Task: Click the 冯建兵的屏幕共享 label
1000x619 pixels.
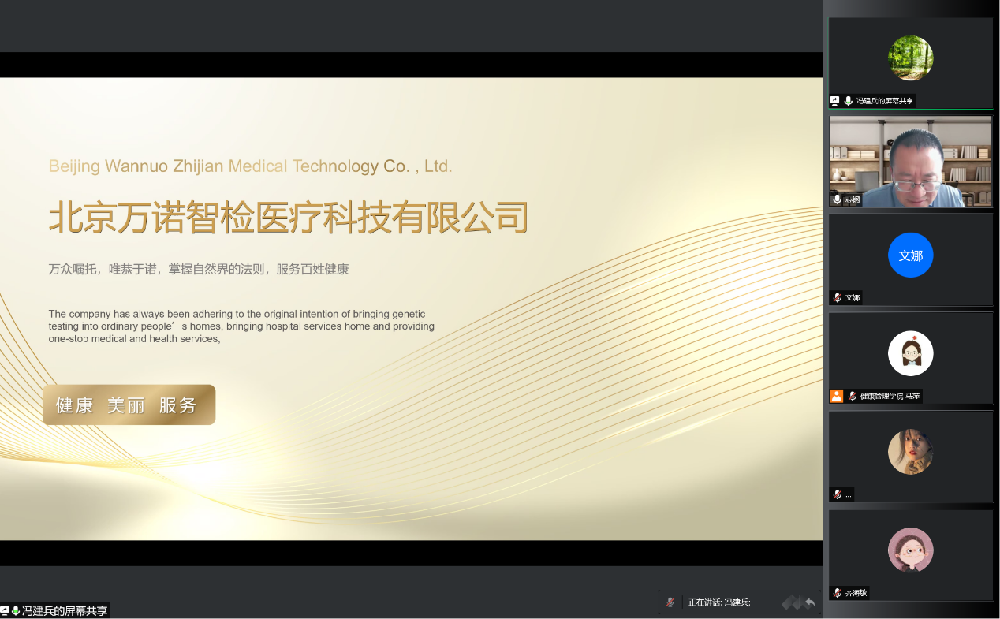Action: tap(64, 611)
